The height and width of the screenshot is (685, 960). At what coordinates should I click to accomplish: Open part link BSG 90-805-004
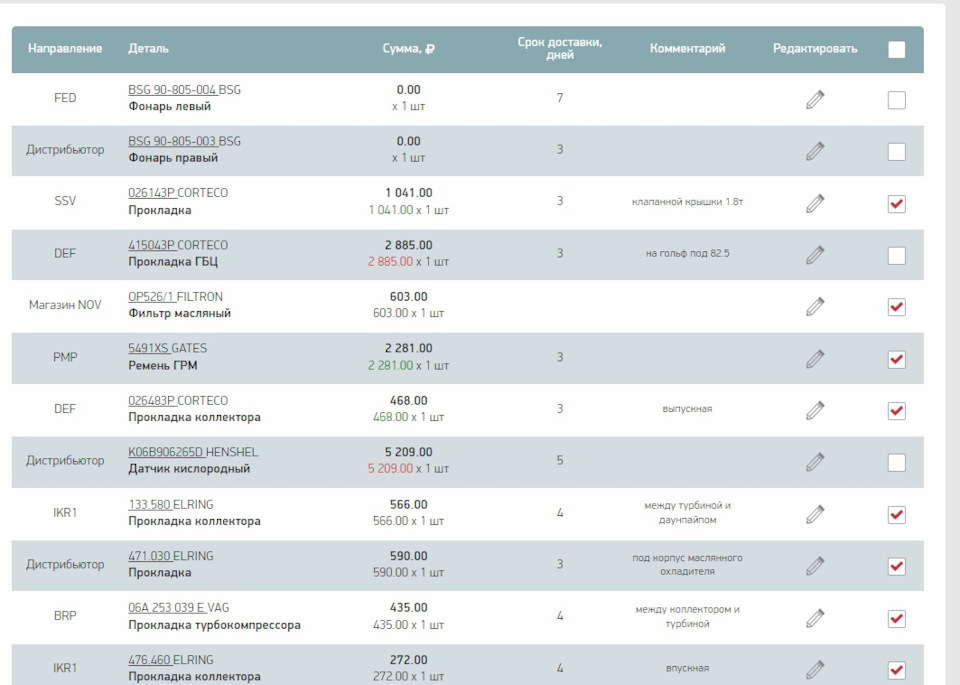tap(172, 90)
